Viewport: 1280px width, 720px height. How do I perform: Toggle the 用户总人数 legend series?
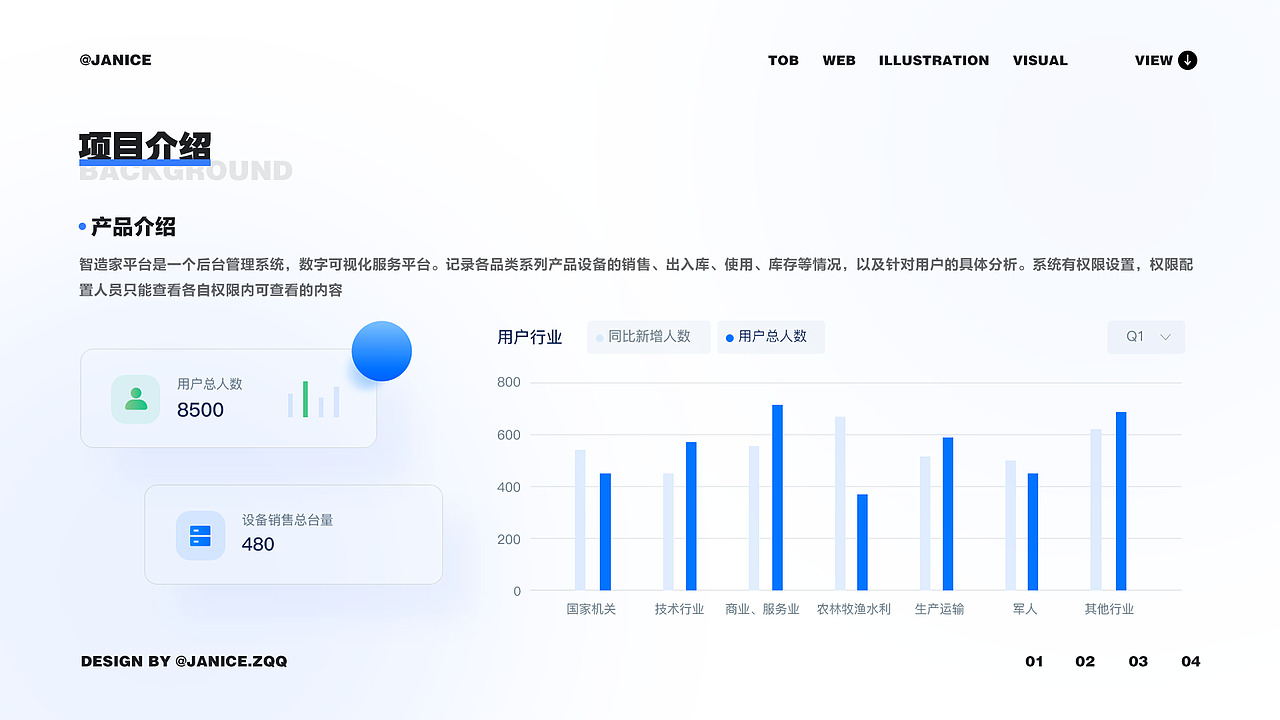[771, 337]
